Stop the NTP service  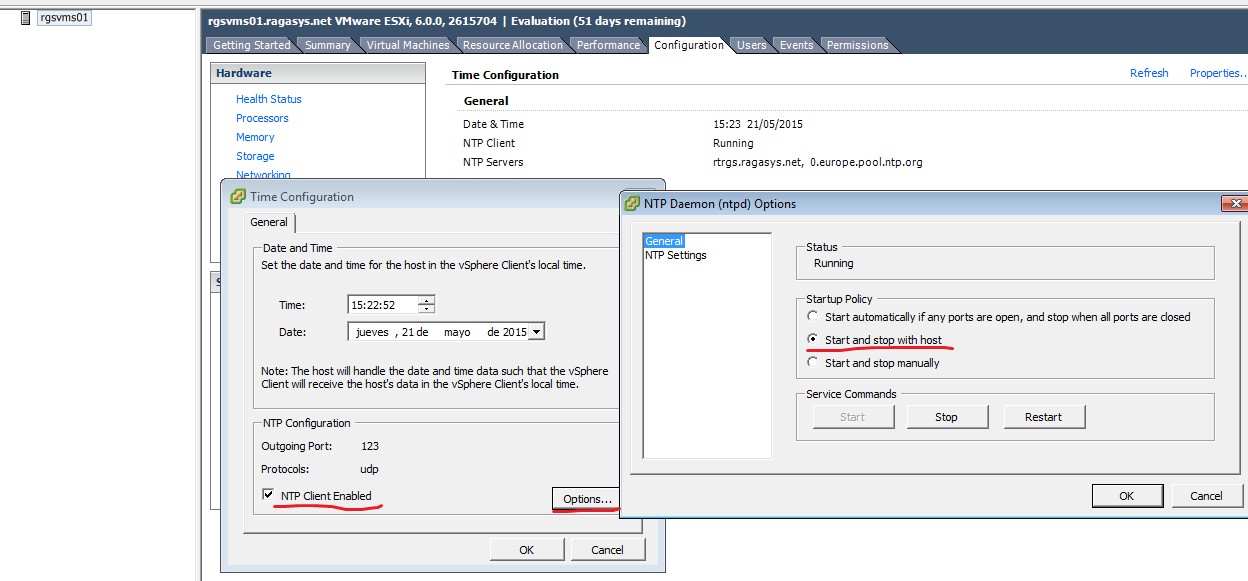coord(946,417)
